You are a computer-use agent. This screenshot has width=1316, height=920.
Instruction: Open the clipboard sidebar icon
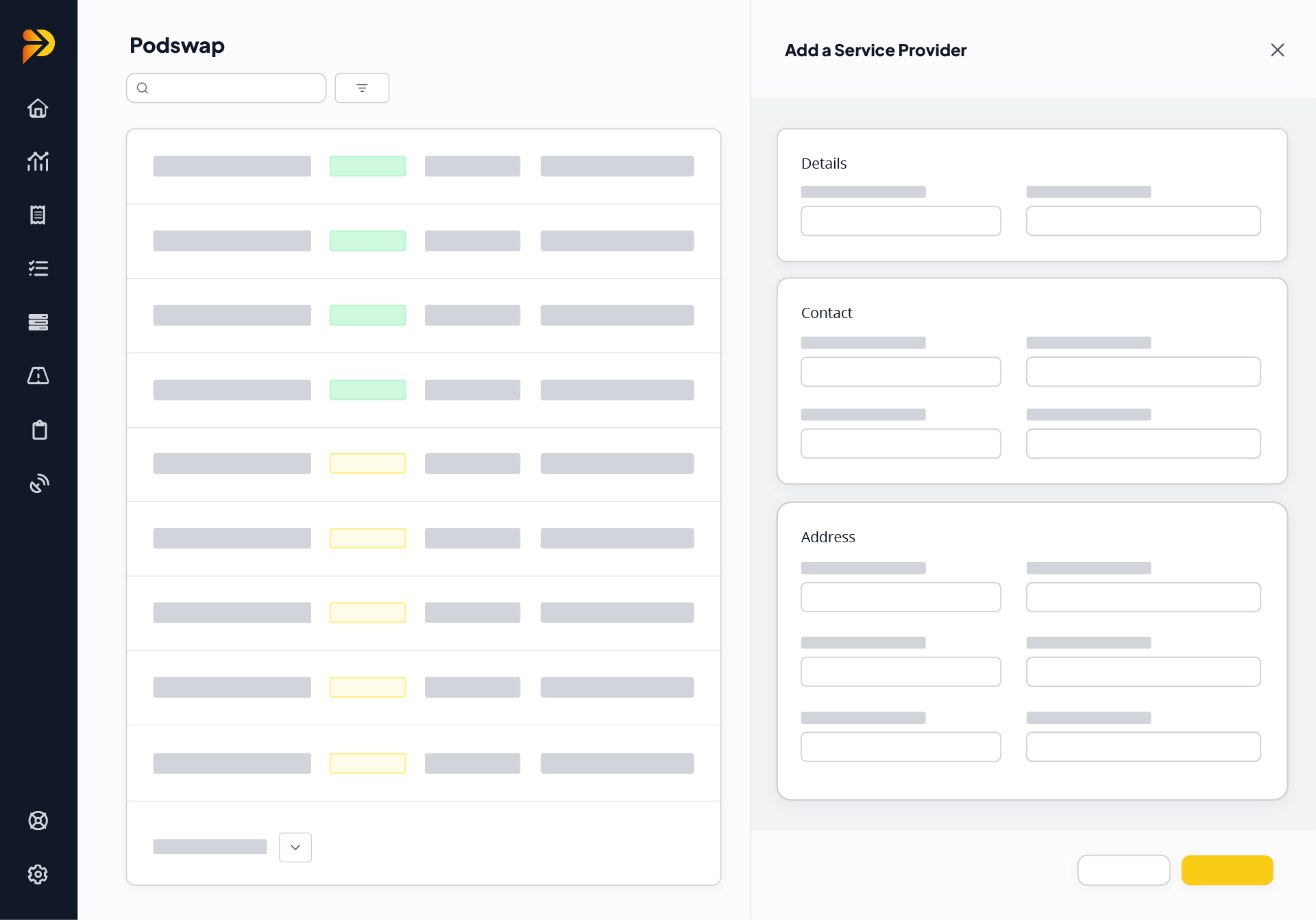click(39, 430)
